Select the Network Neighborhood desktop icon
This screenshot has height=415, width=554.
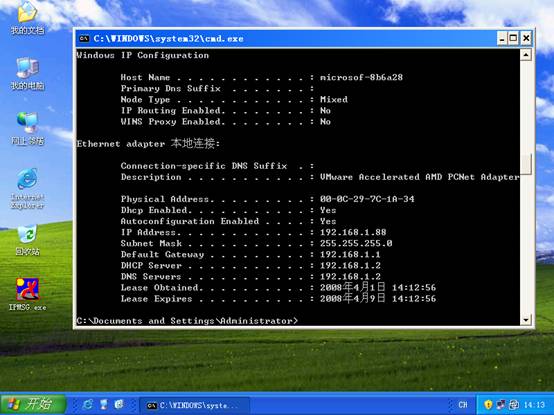[x=27, y=129]
